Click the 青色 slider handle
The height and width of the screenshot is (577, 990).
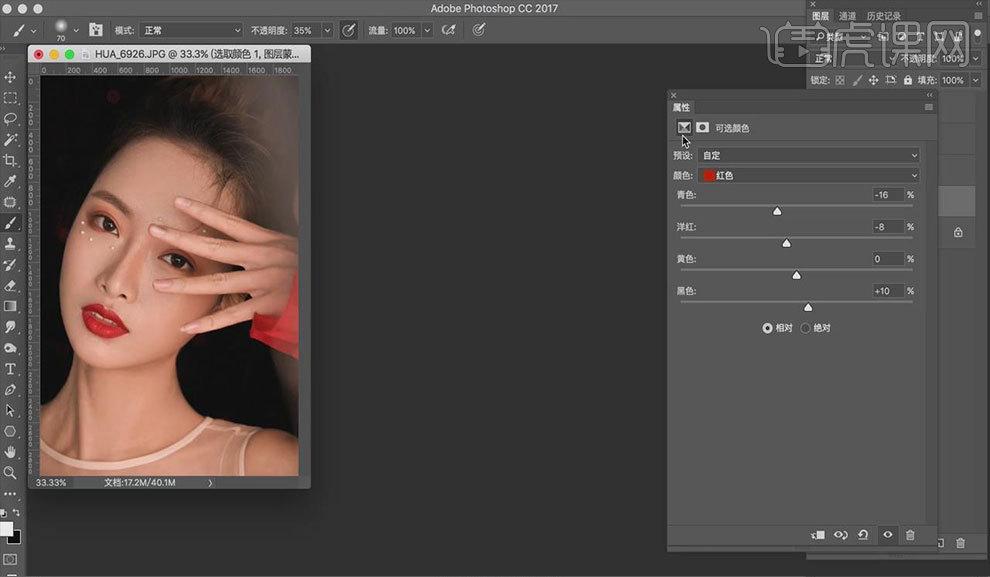[x=777, y=211]
